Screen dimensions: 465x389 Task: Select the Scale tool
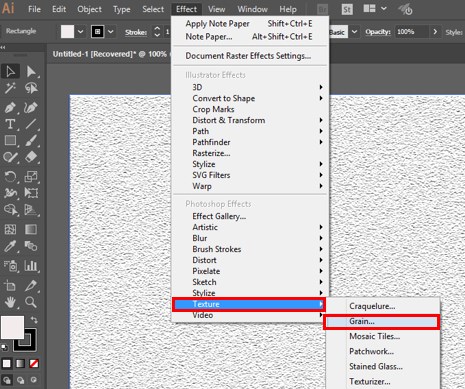pos(31,176)
